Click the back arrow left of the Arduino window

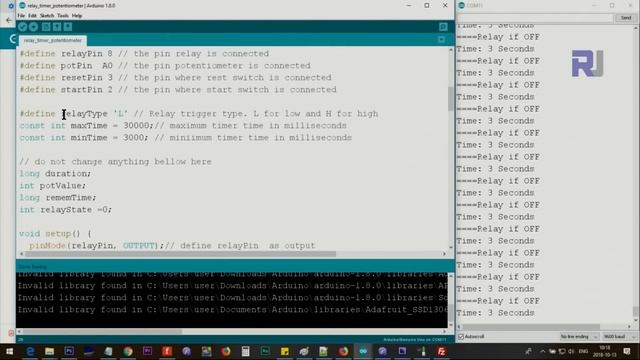(9, 20)
